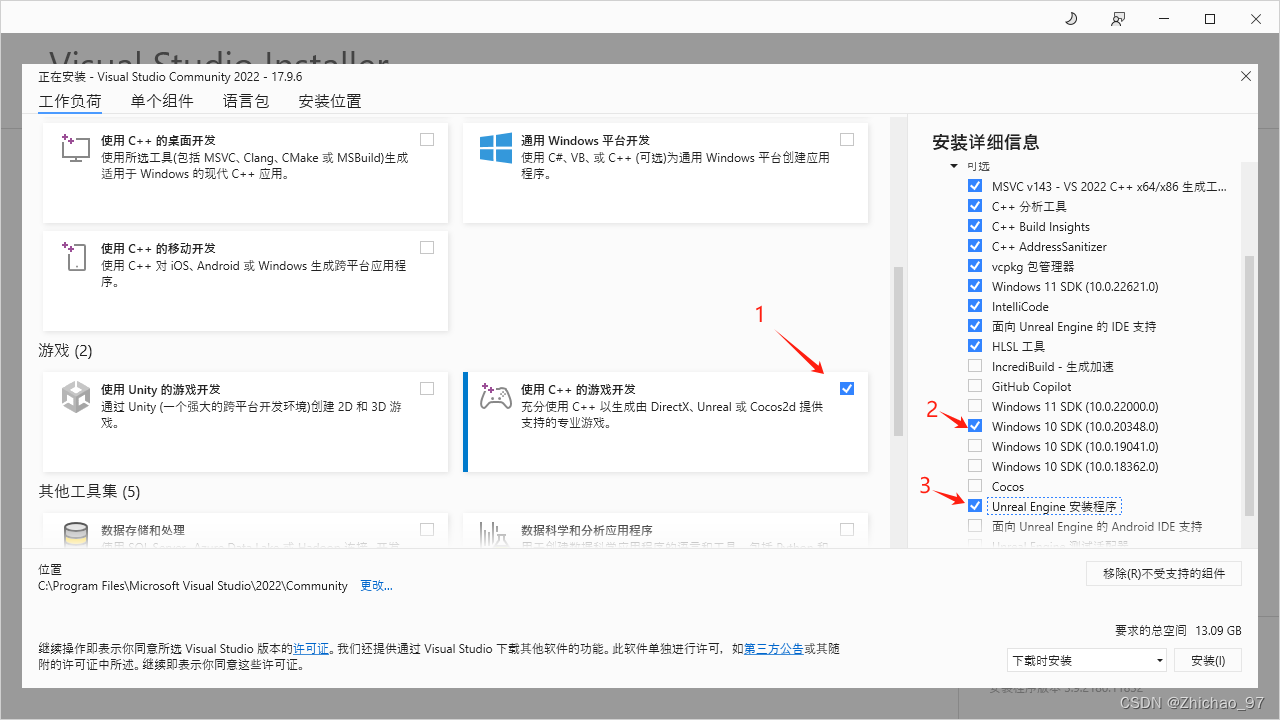The height and width of the screenshot is (720, 1280).
Task: Open the installation locations tab
Action: [x=330, y=101]
